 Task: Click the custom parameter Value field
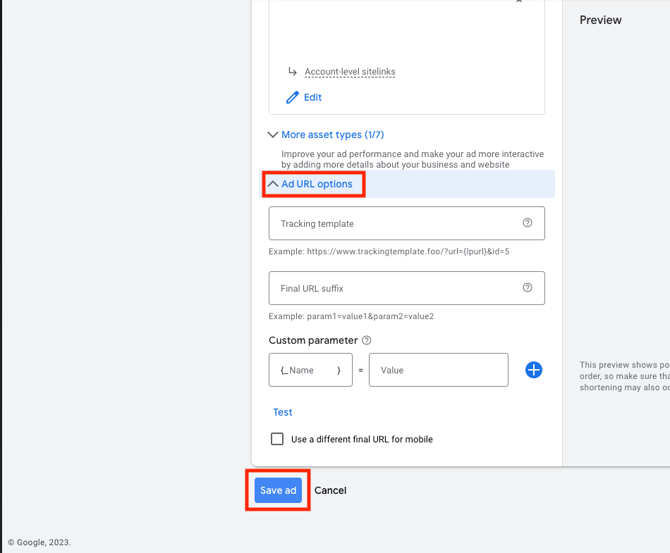(438, 370)
